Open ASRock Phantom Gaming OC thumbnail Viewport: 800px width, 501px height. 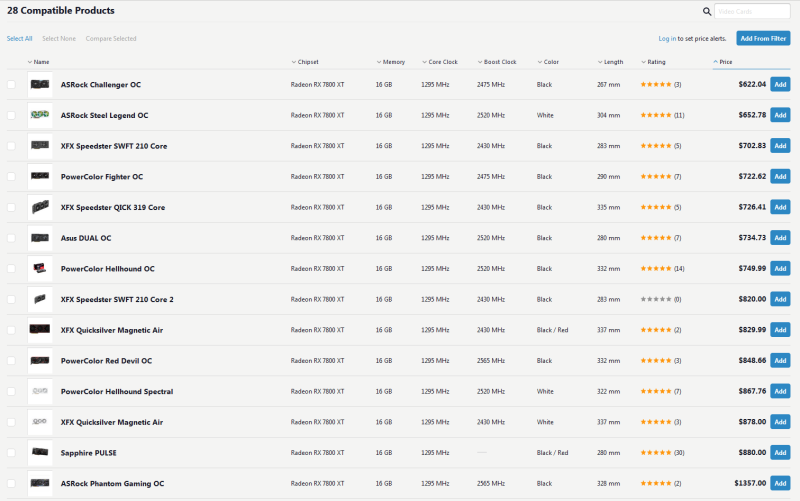40,483
